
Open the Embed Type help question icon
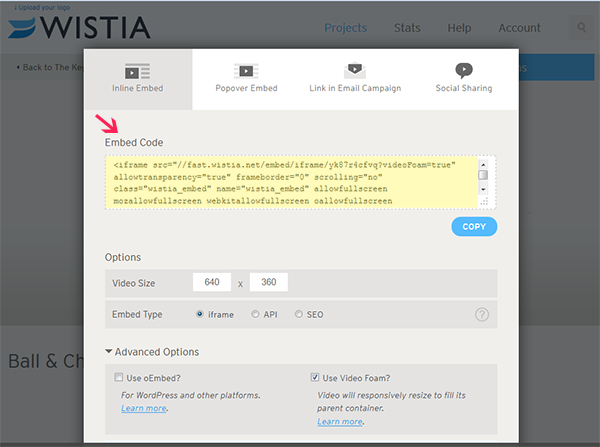tap(482, 315)
